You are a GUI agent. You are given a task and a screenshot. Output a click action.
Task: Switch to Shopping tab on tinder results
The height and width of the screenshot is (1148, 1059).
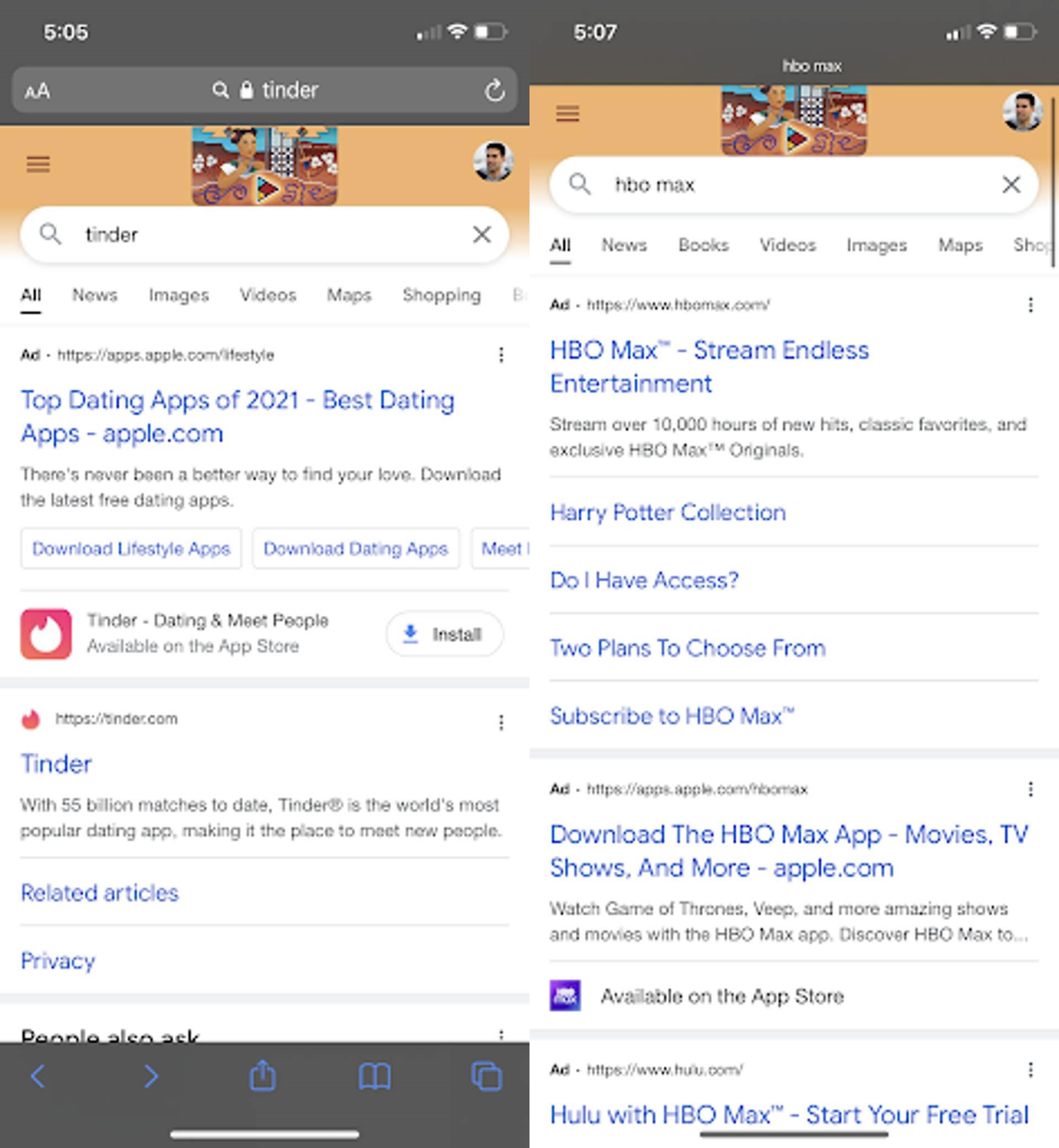pyautogui.click(x=441, y=296)
